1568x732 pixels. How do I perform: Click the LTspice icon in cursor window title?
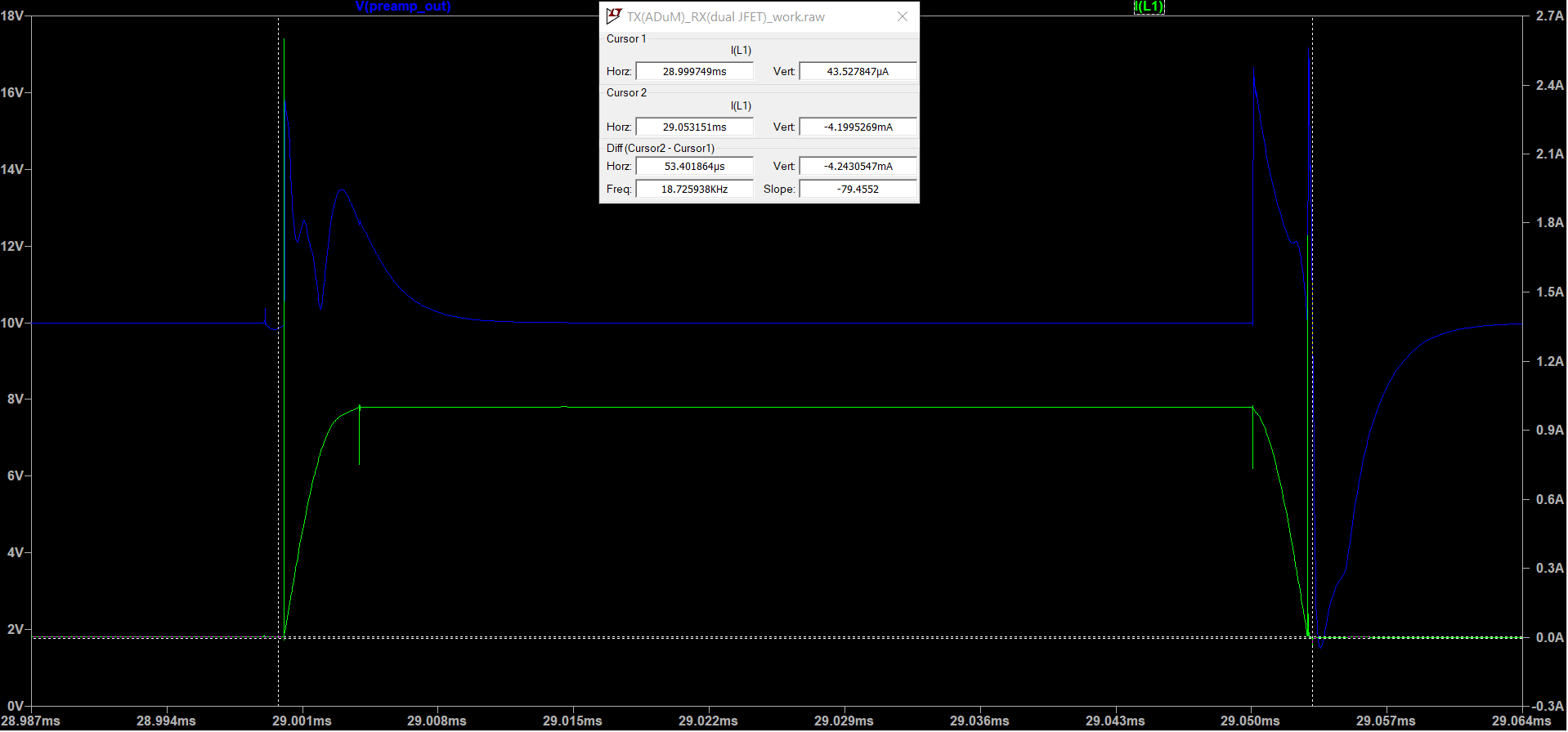pos(614,16)
